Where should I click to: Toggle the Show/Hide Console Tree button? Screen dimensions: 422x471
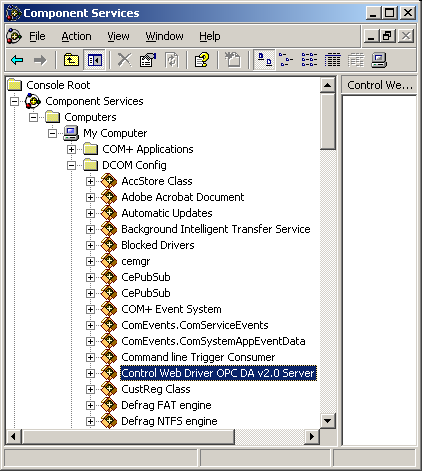94,60
